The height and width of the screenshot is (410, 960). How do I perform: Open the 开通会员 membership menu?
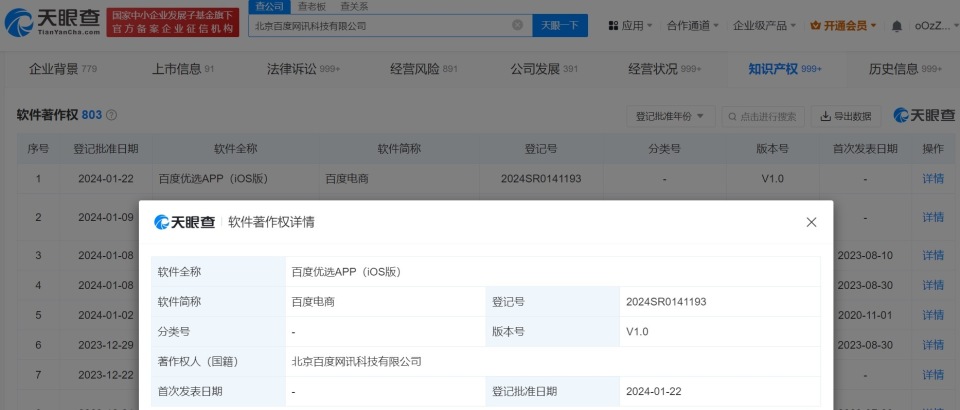(x=843, y=26)
